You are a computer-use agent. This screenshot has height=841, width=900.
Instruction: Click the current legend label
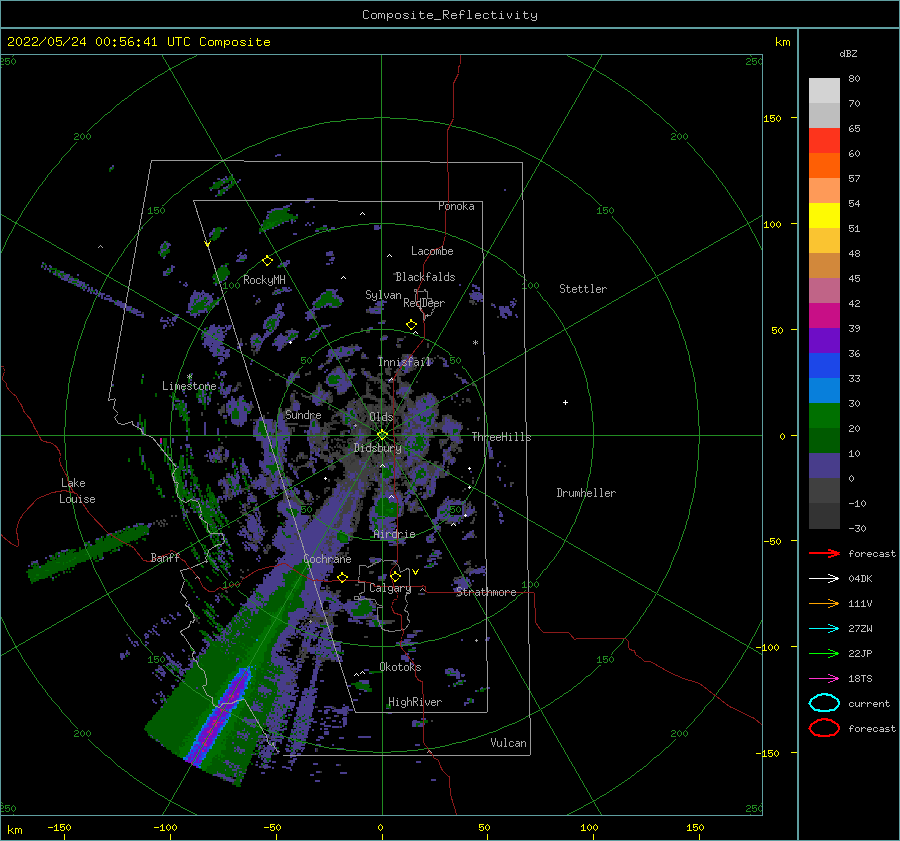(x=869, y=703)
